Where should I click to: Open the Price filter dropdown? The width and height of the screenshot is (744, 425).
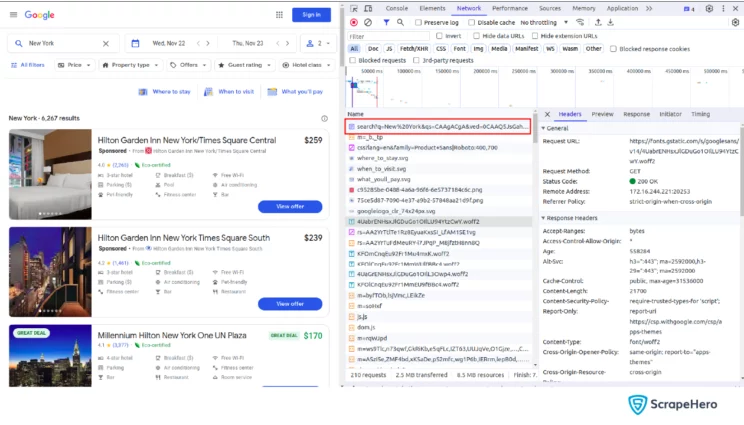click(74, 65)
